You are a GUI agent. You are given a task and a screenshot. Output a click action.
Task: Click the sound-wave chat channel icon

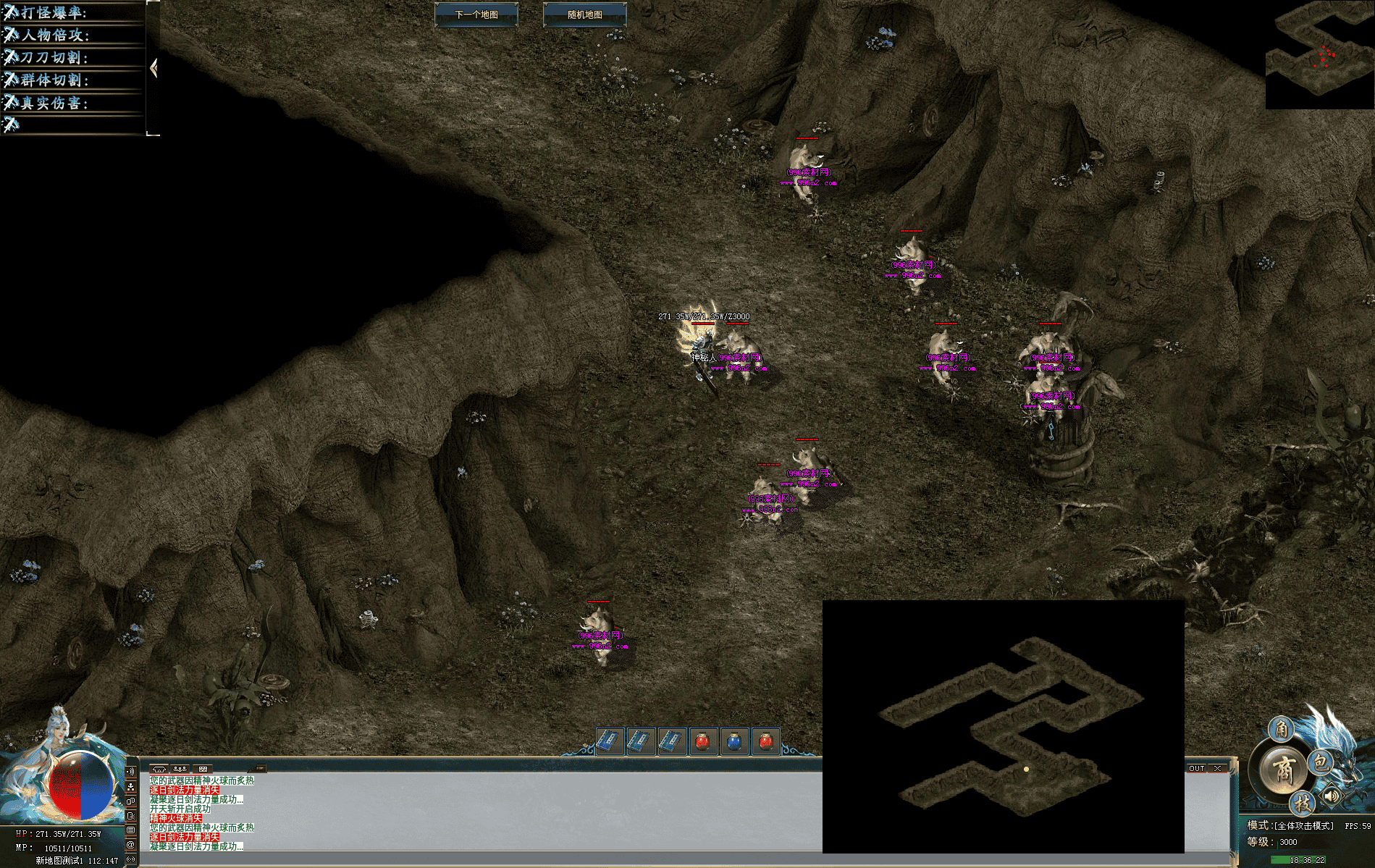131,772
